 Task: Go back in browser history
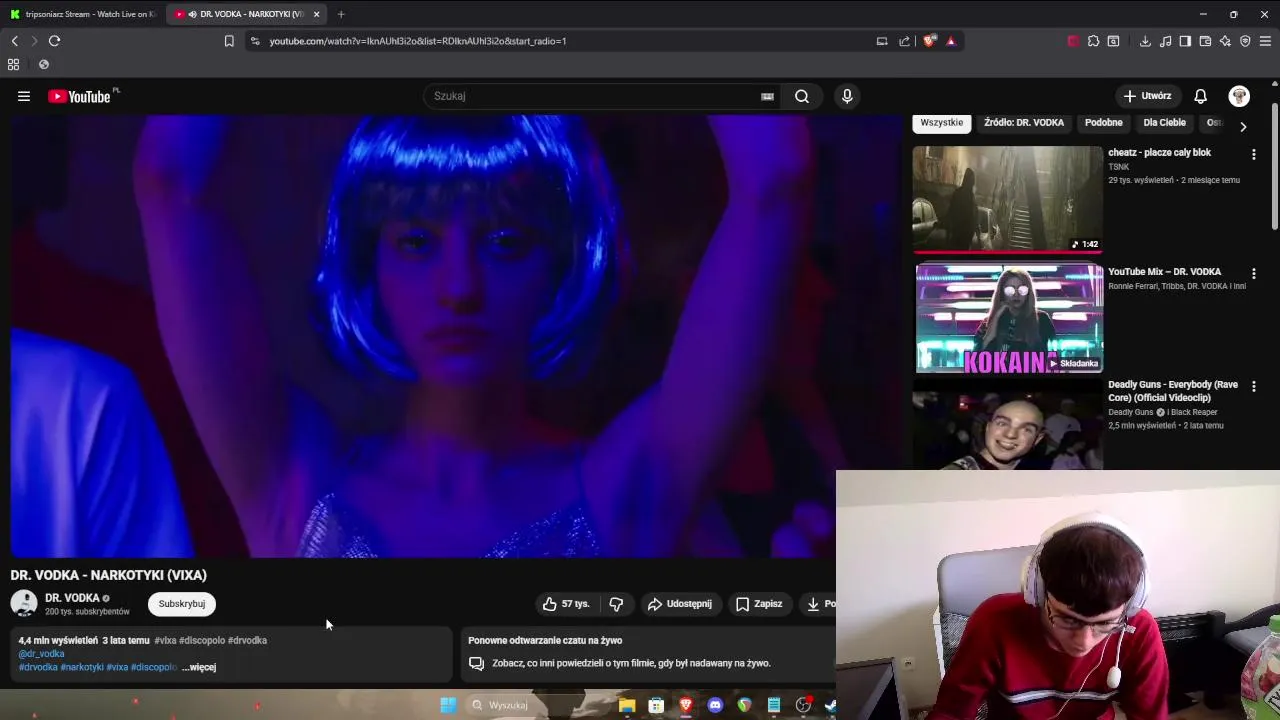click(x=14, y=41)
